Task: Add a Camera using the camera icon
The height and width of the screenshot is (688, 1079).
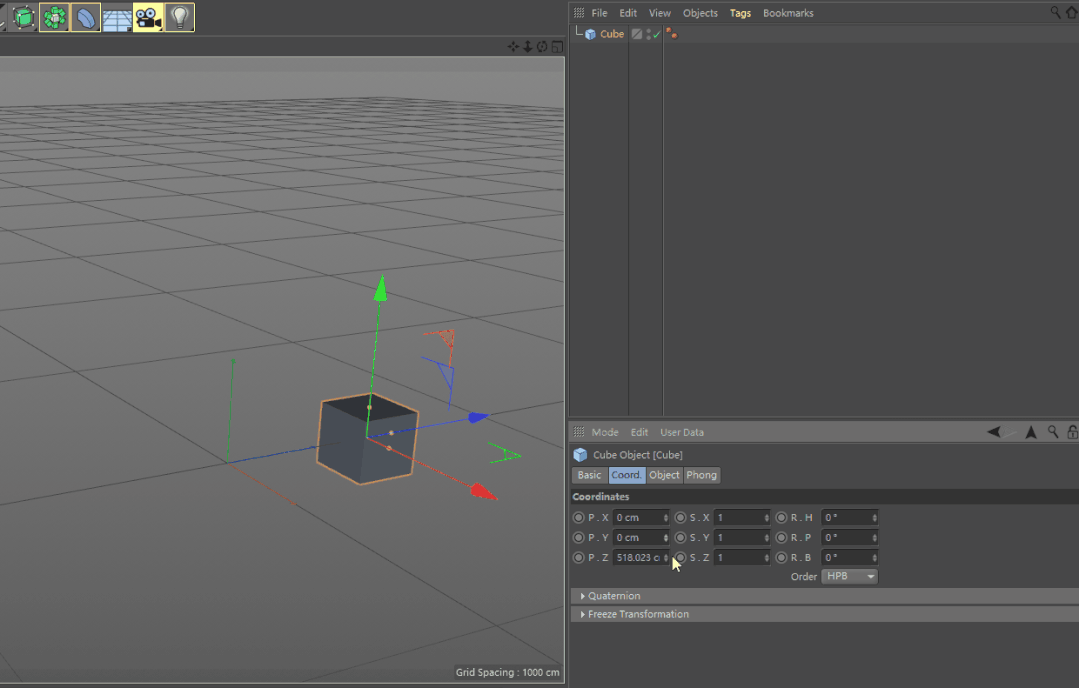Action: [x=148, y=17]
